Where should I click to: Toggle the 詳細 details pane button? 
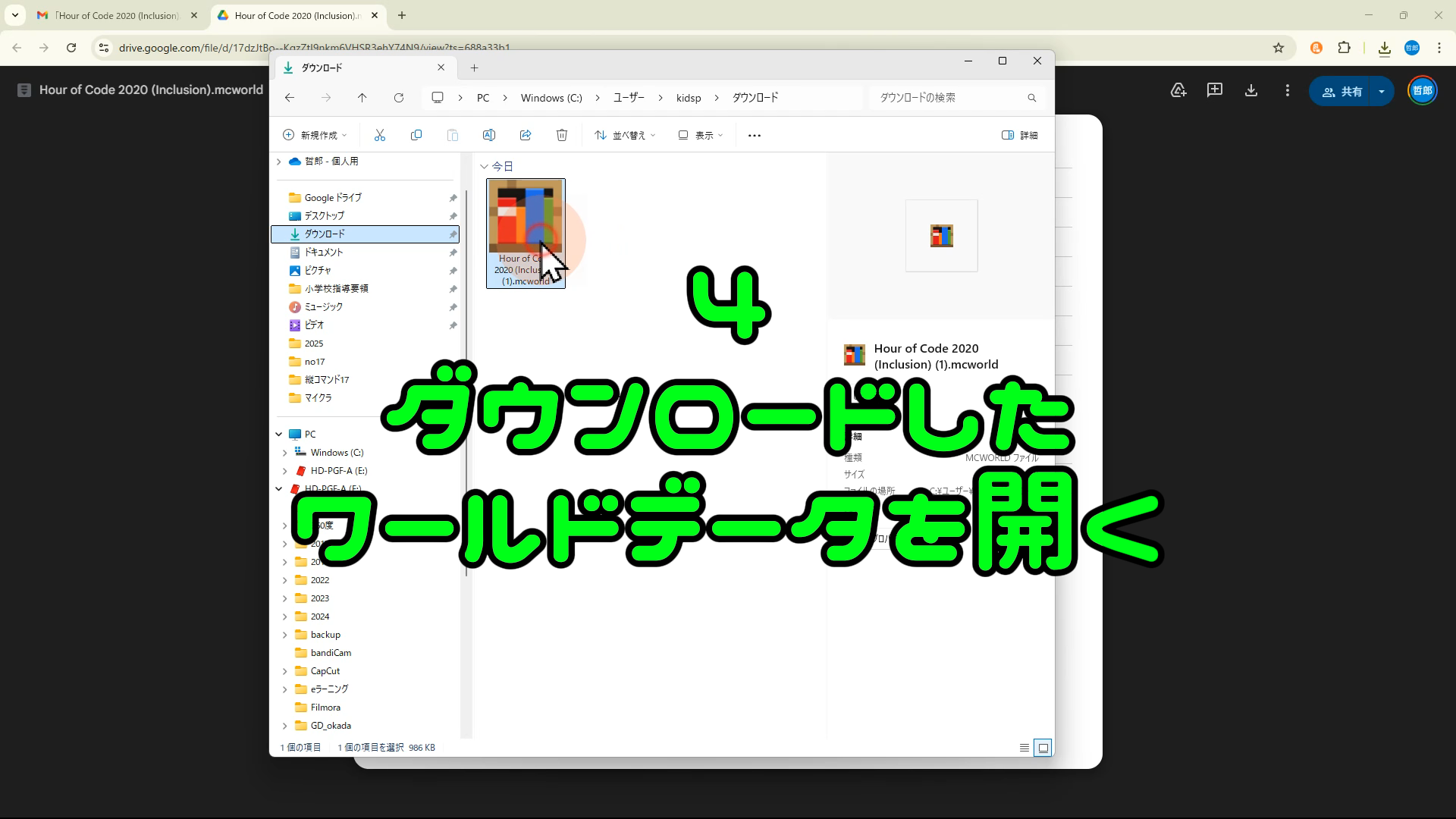[x=1020, y=135]
